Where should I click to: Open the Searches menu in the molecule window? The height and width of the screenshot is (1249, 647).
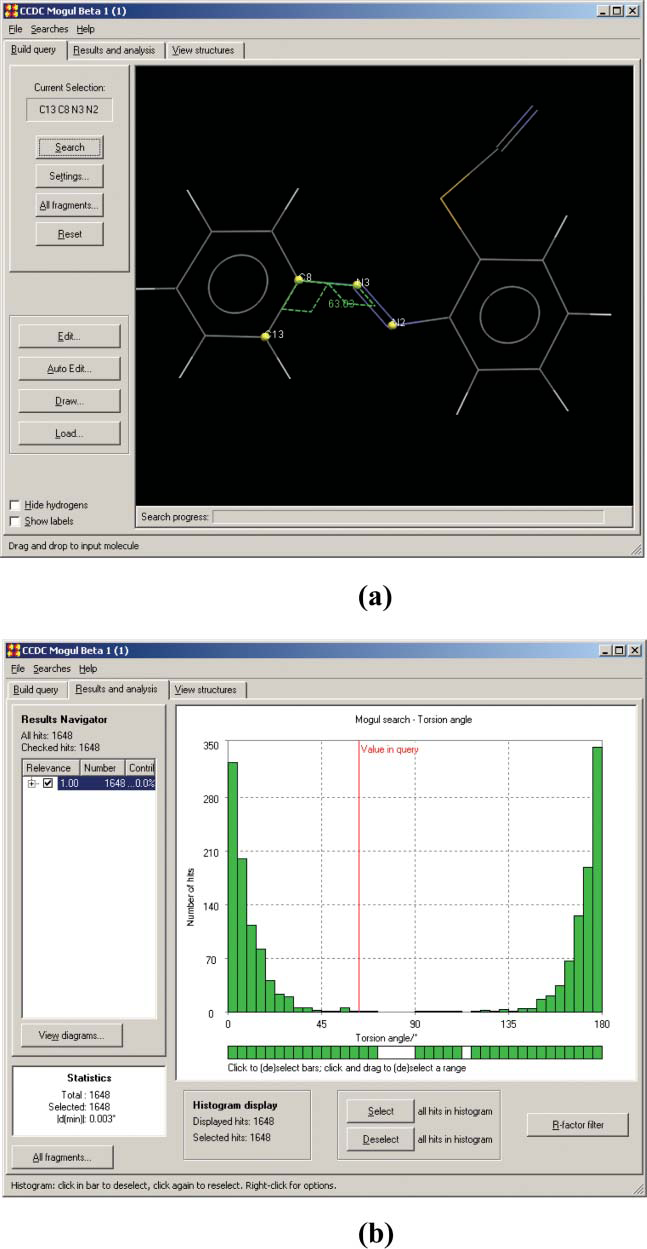tap(49, 29)
